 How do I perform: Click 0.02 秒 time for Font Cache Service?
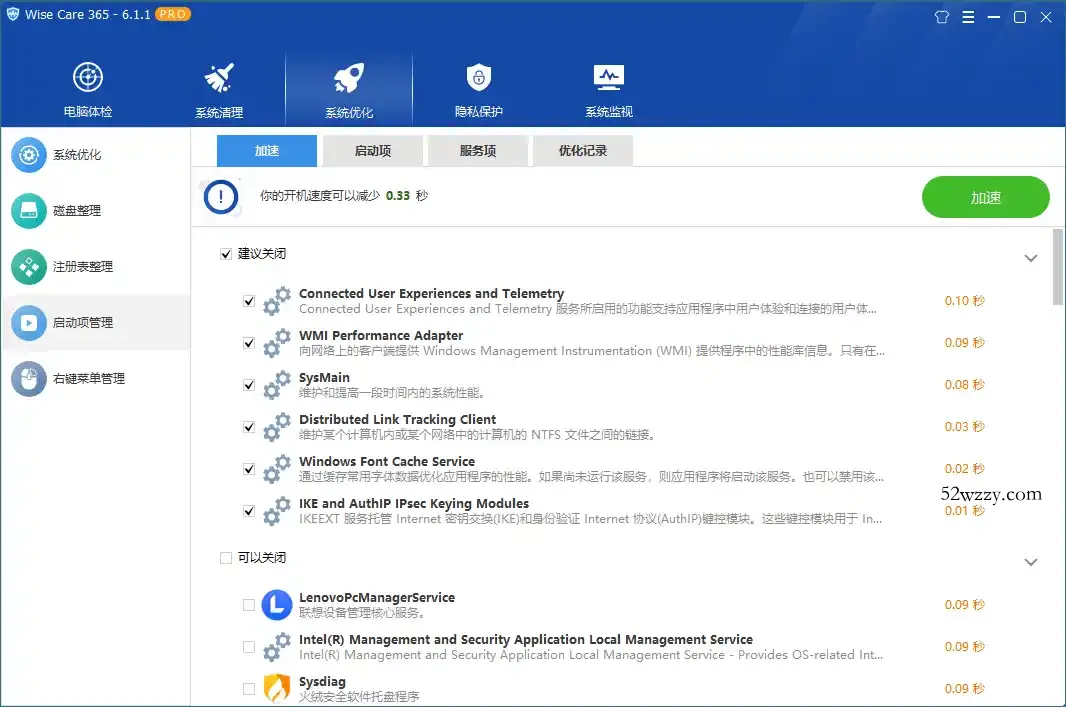point(964,469)
